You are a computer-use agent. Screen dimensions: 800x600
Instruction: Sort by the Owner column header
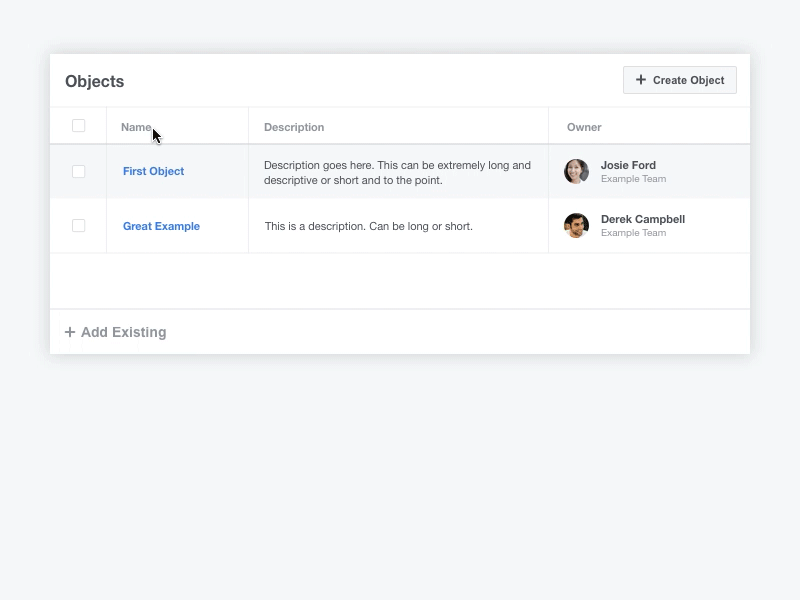(584, 127)
